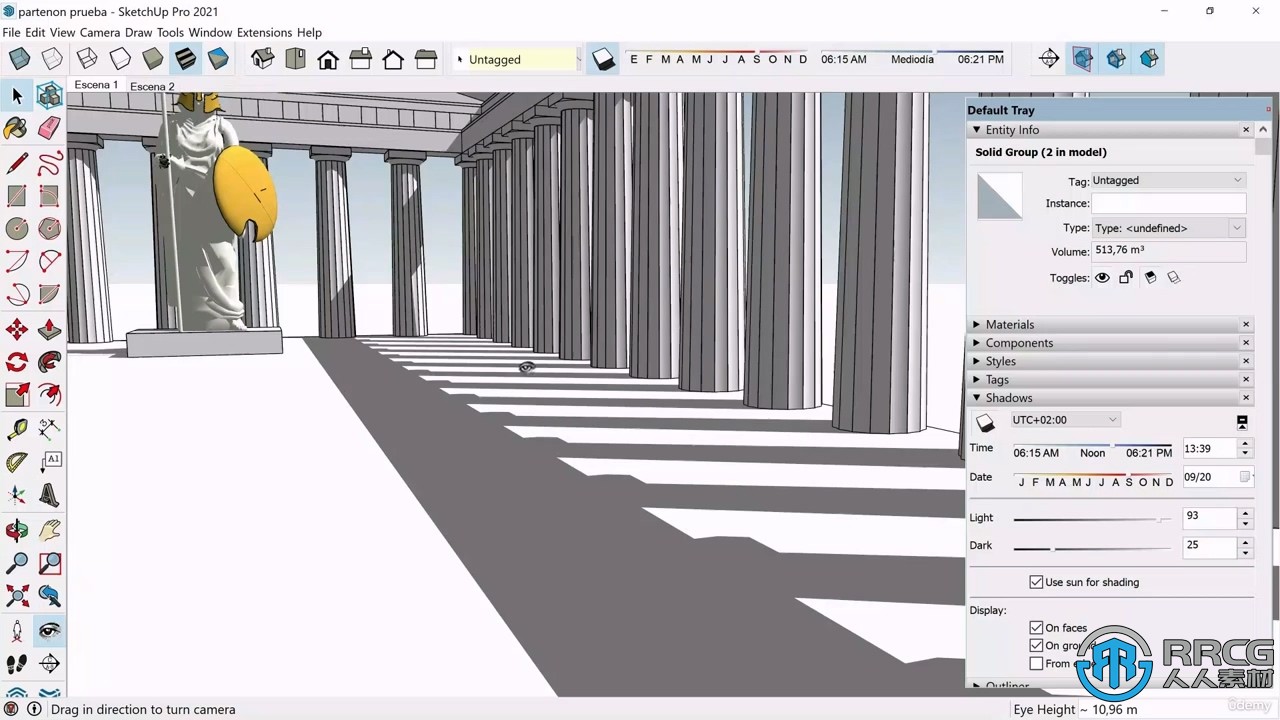Image resolution: width=1280 pixels, height=720 pixels.
Task: Select the Line pencil tool
Action: pyautogui.click(x=17, y=163)
